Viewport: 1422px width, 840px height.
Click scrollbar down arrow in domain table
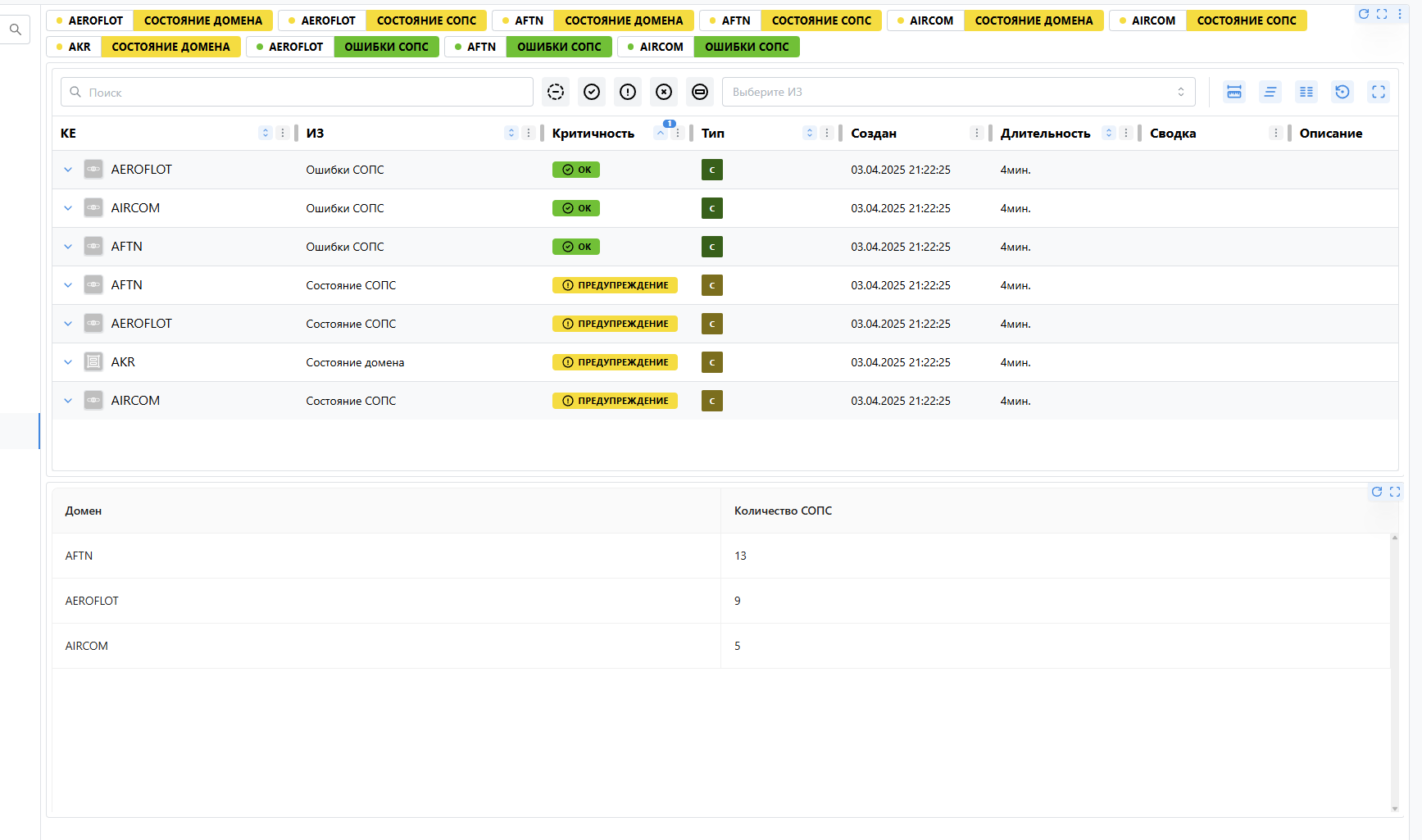(x=1395, y=809)
